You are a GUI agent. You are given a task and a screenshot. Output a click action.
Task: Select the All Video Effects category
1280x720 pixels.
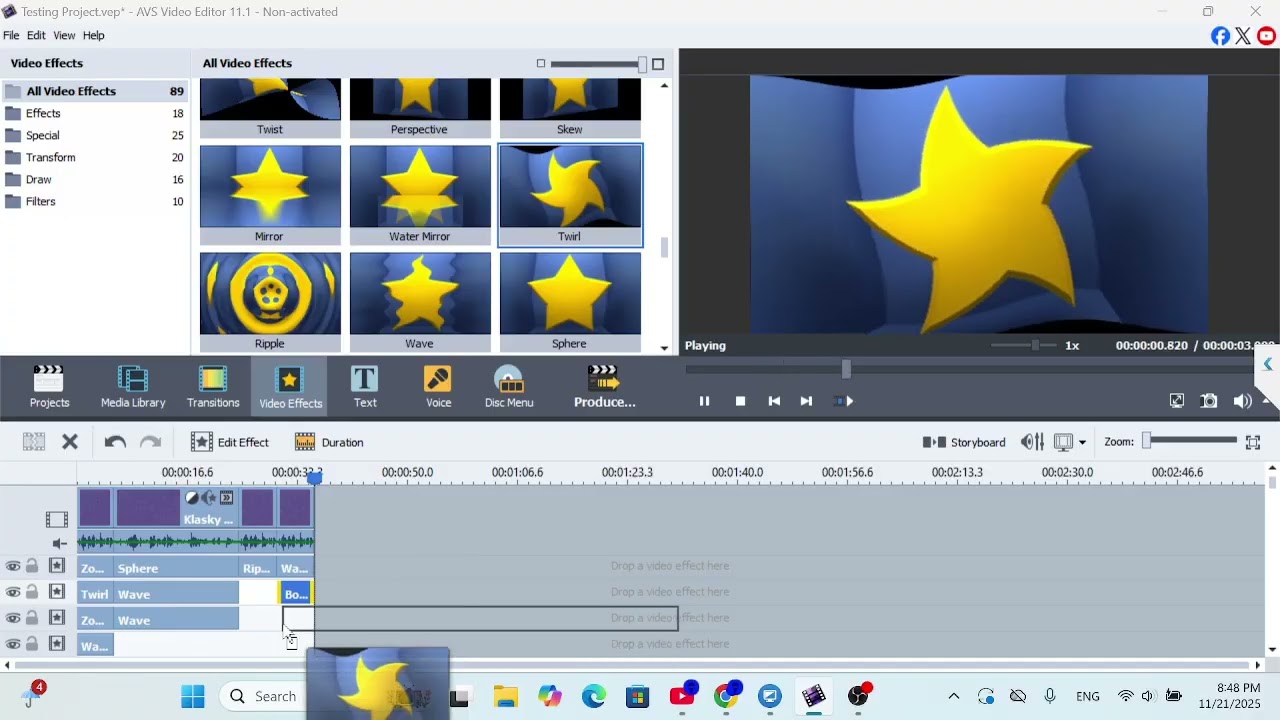[x=94, y=91]
